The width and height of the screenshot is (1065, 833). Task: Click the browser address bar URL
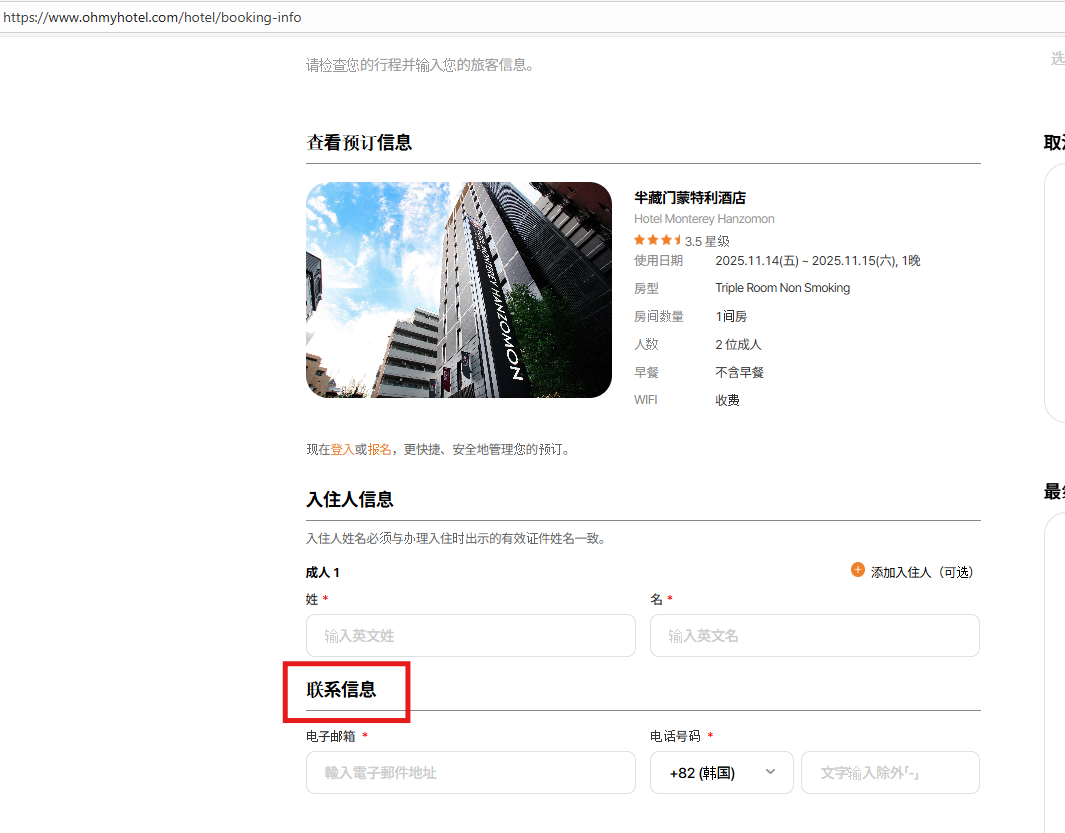(x=152, y=18)
